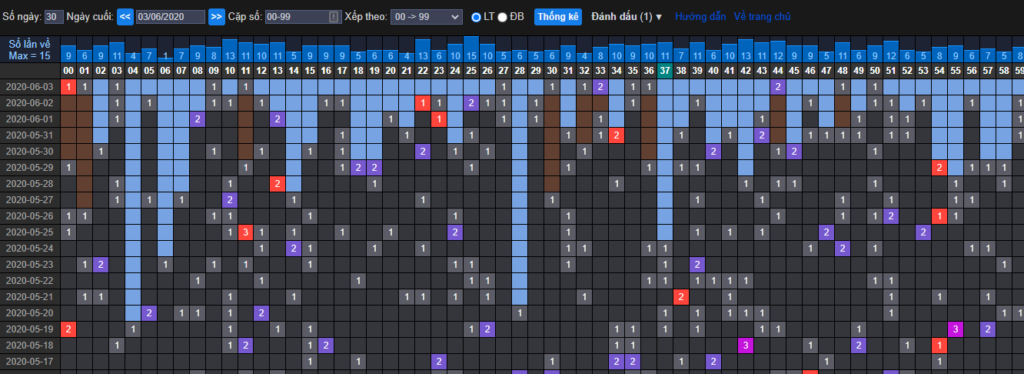Click the 2020-06-01 row label

30,119
